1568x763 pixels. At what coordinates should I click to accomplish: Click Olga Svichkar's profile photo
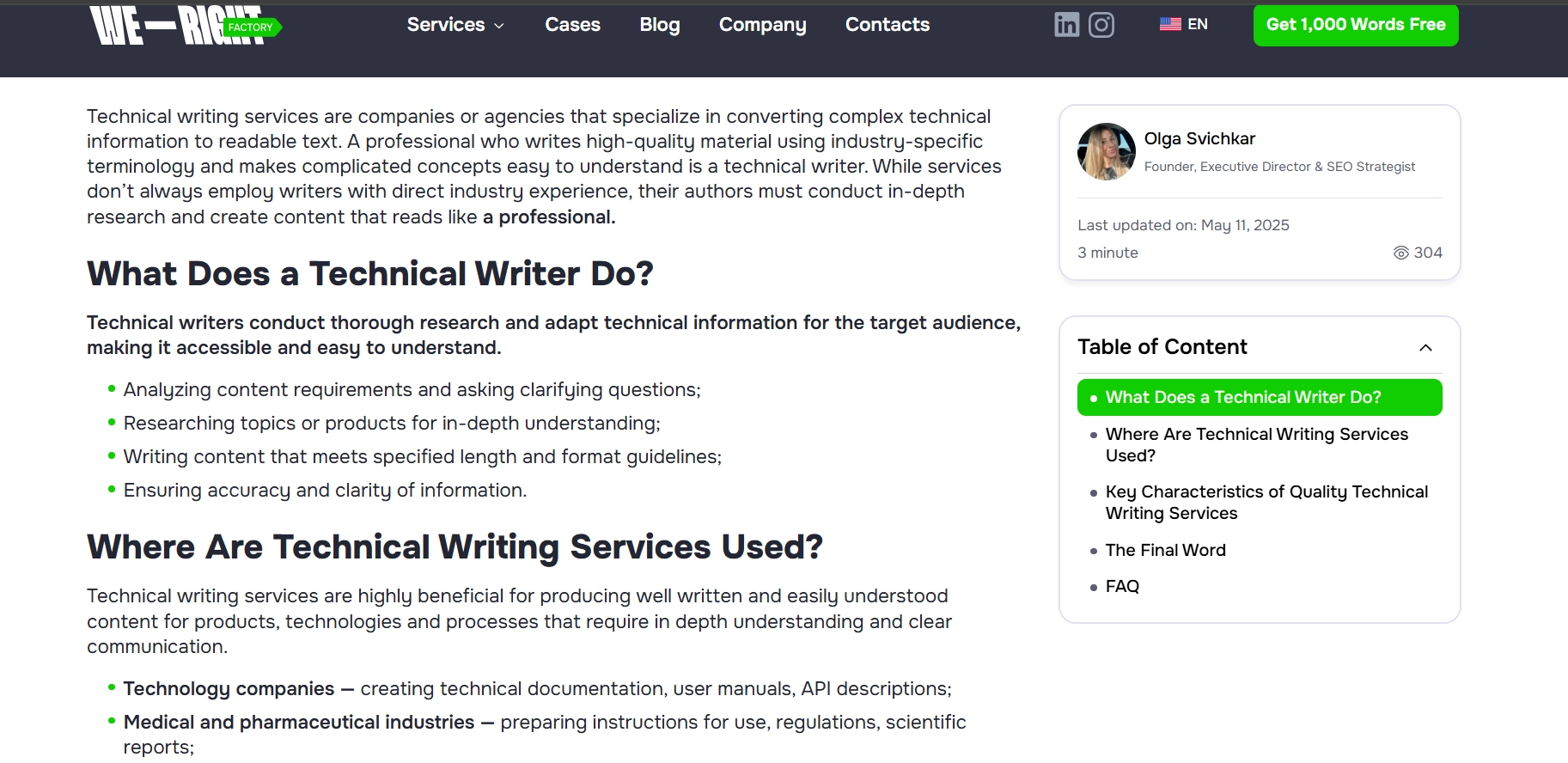tap(1106, 151)
